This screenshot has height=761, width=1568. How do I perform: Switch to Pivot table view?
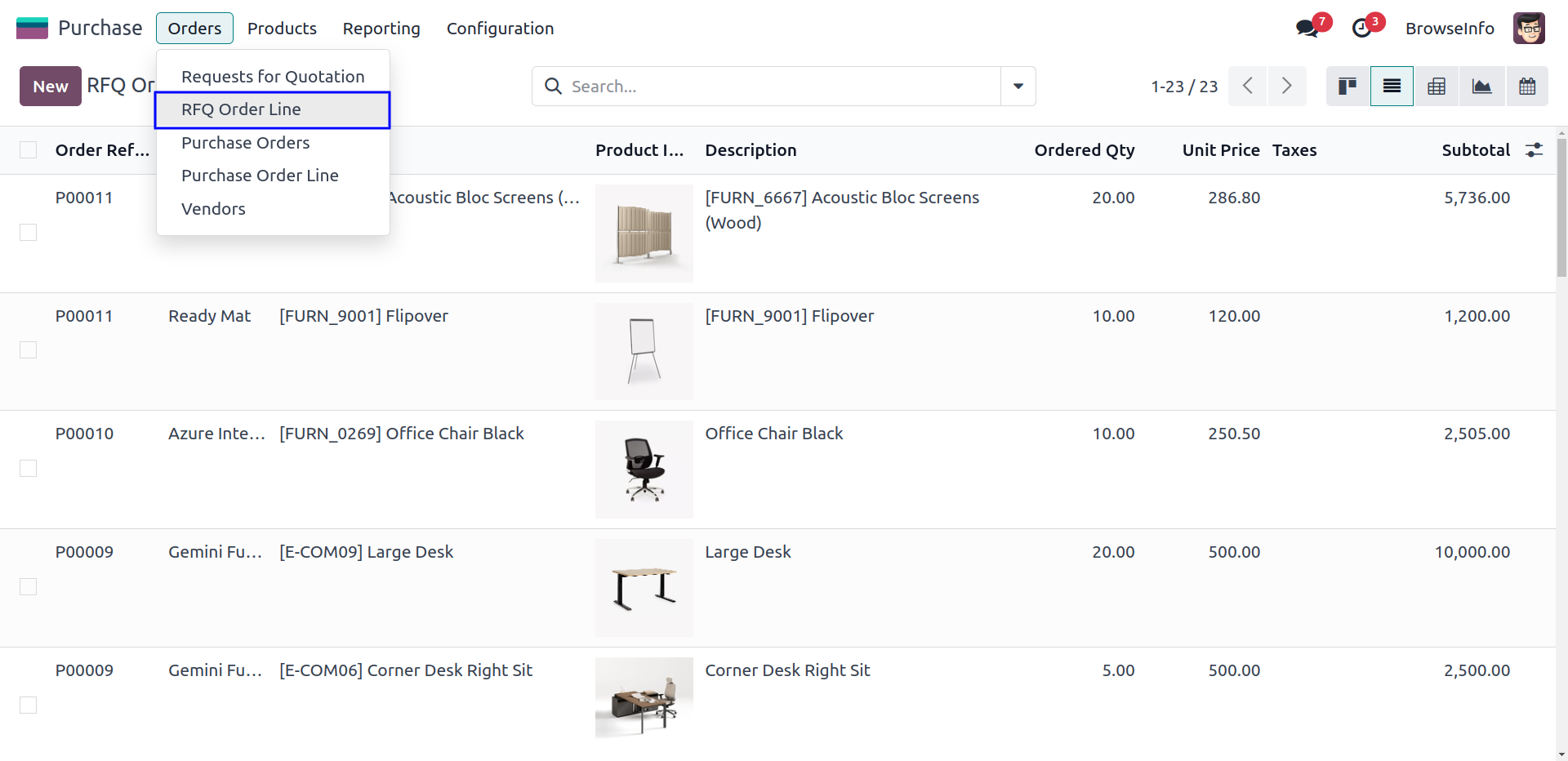point(1437,86)
